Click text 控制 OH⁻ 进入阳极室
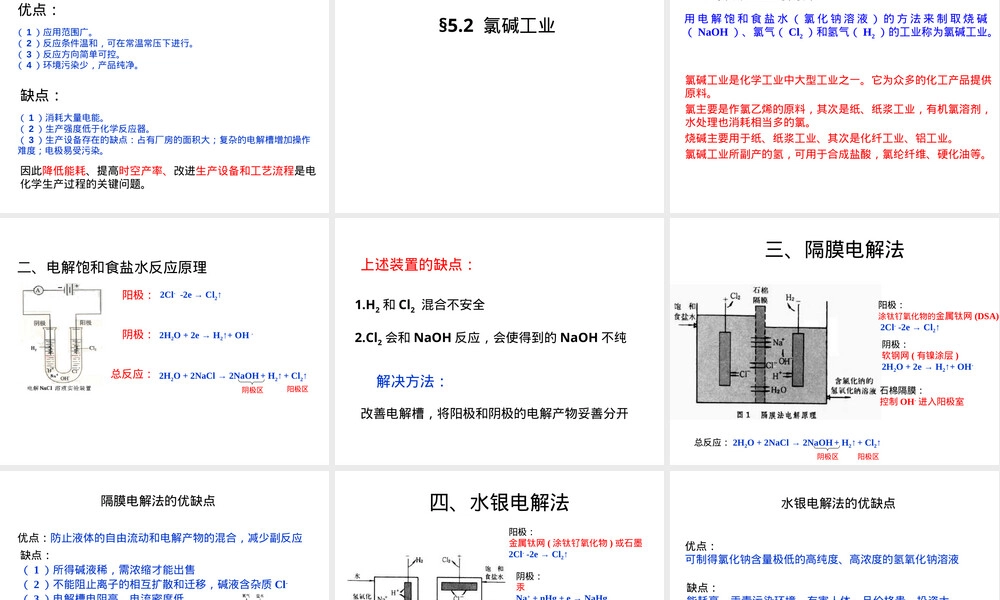Viewport: 1000px width, 600px height. [x=922, y=401]
